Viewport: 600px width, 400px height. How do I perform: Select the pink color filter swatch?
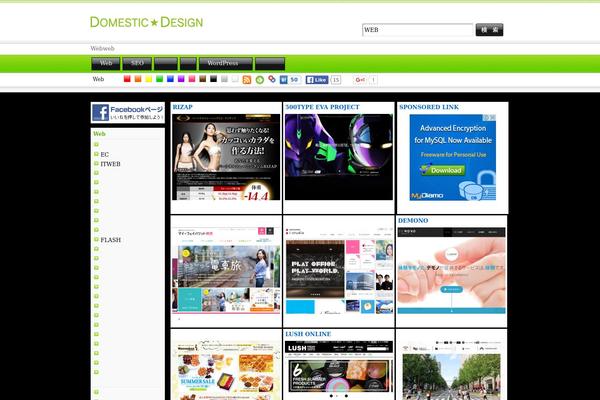point(192,79)
